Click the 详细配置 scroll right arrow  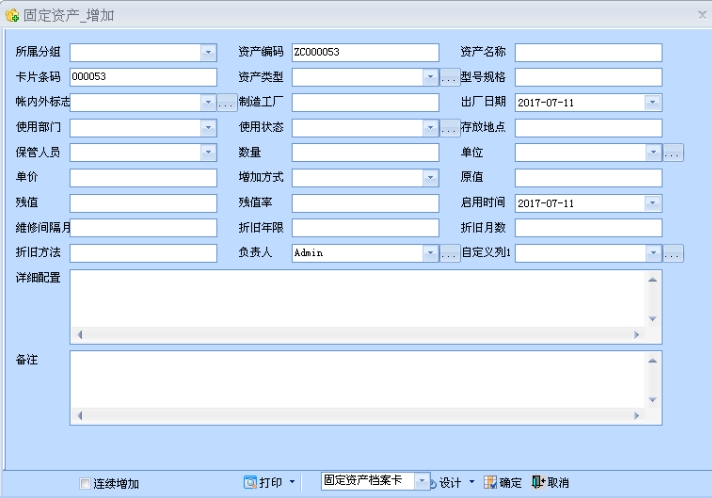click(637, 335)
